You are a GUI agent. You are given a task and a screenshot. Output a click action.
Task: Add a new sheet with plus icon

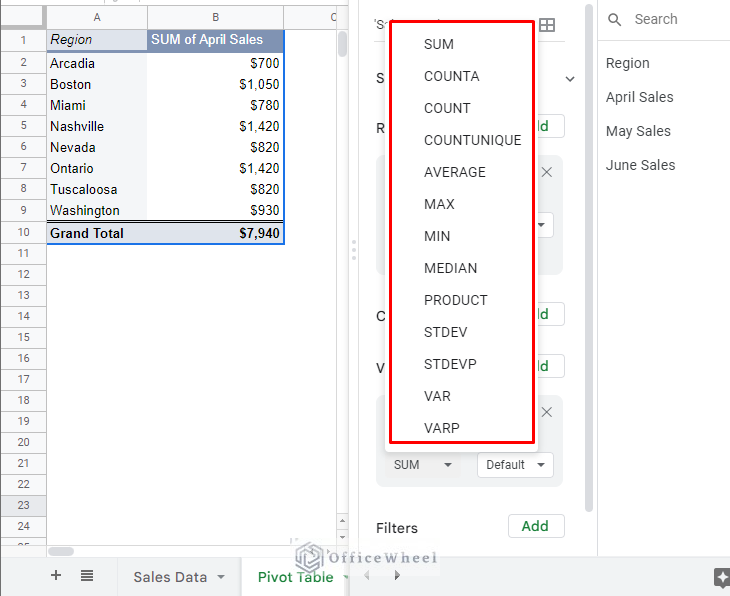(x=56, y=576)
